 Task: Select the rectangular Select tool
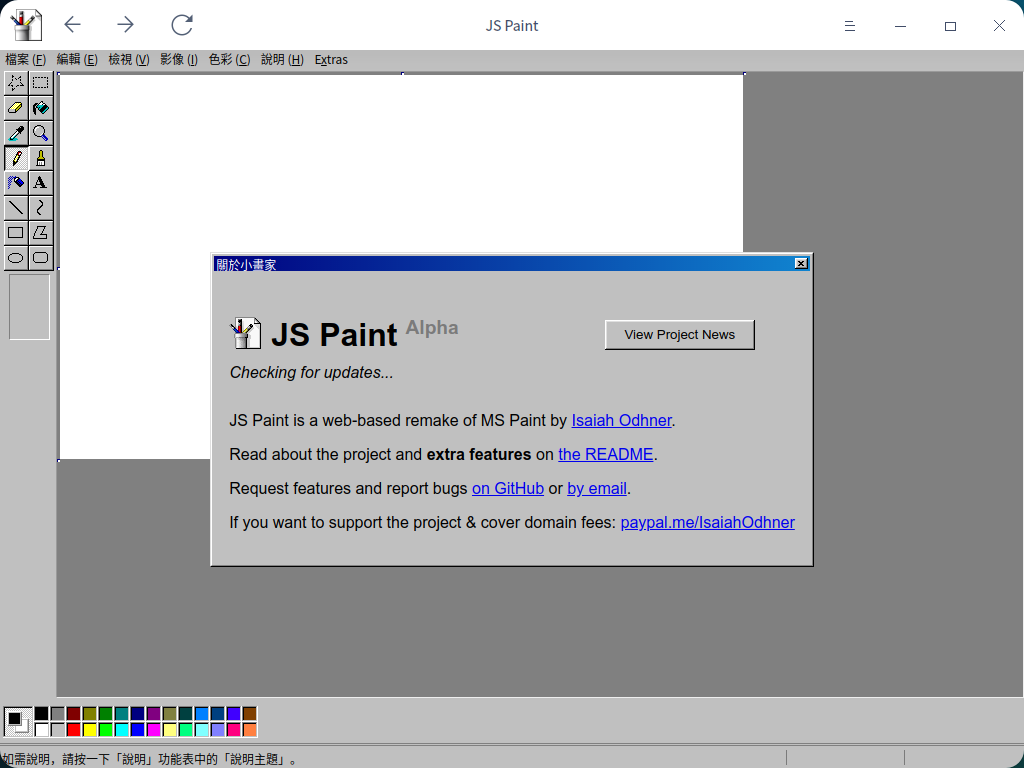pyautogui.click(x=40, y=83)
